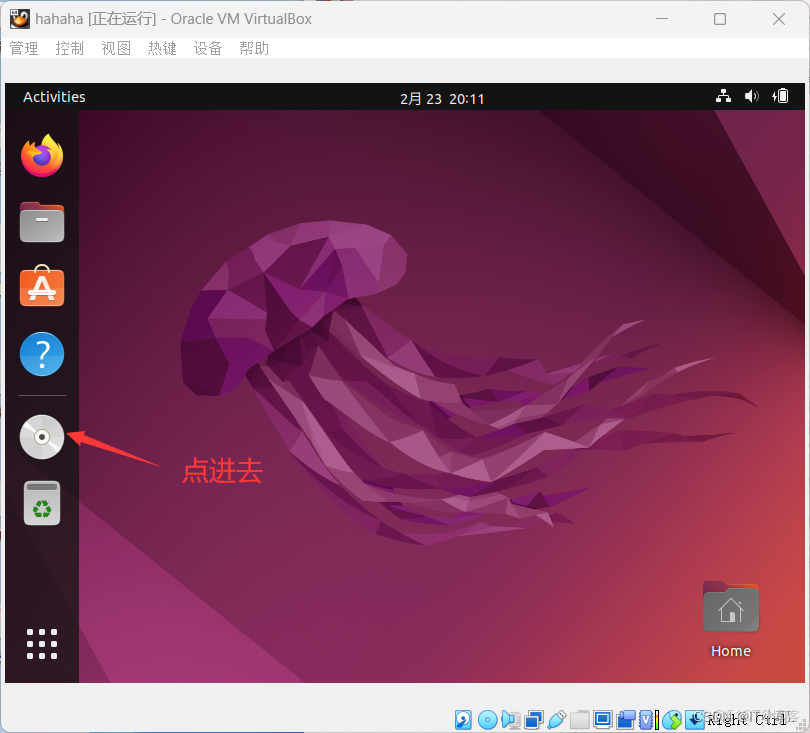Viewport: 810px width, 733px height.
Task: Open the 设备 menu
Action: click(208, 47)
